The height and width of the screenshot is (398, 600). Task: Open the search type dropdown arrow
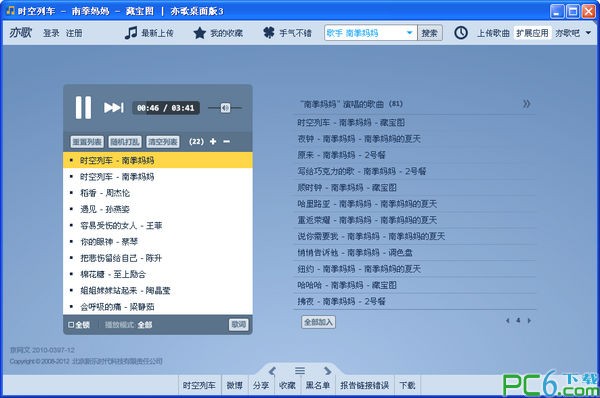(x=409, y=33)
